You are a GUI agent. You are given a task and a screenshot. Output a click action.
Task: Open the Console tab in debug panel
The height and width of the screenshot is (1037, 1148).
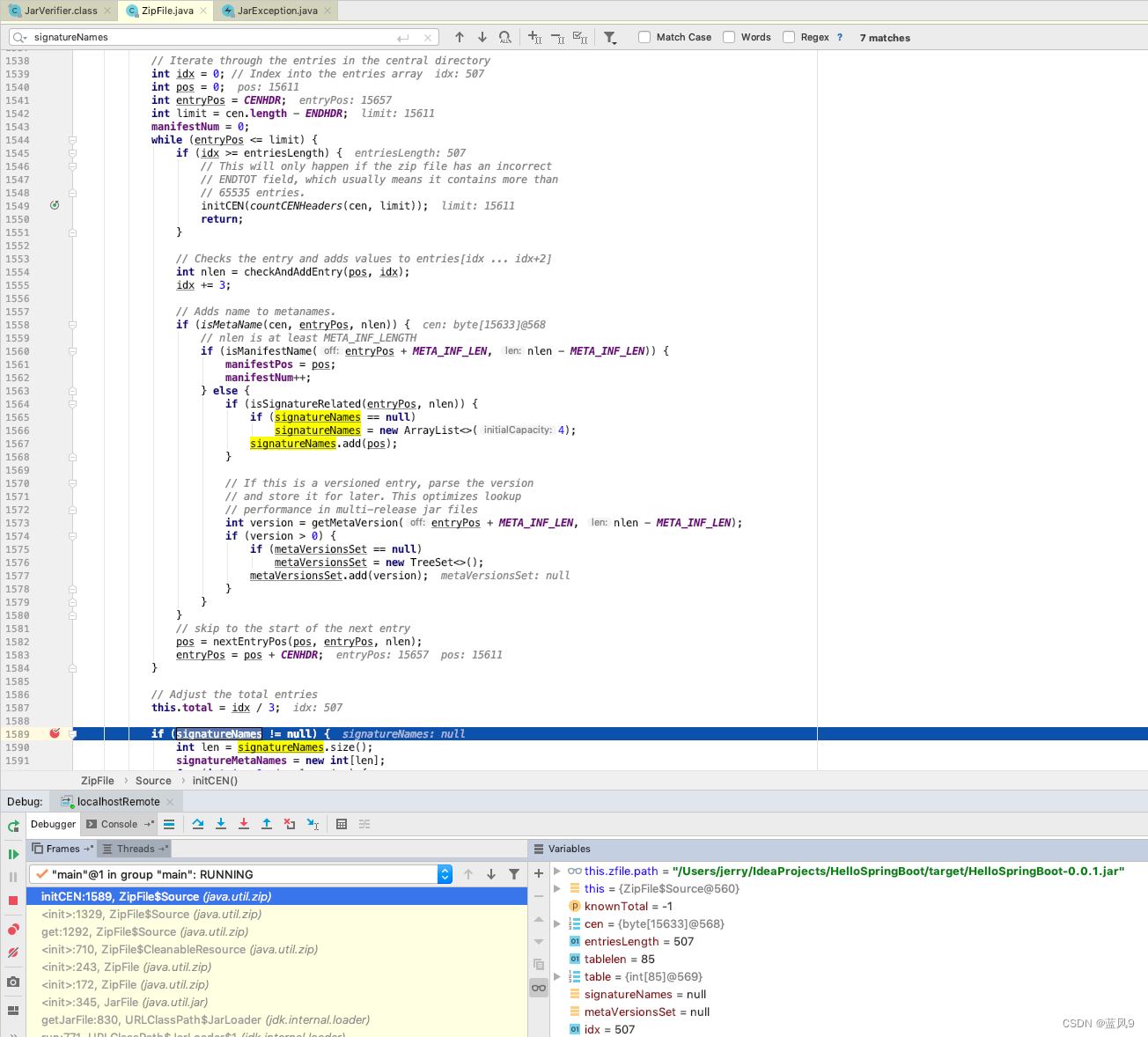tap(120, 824)
